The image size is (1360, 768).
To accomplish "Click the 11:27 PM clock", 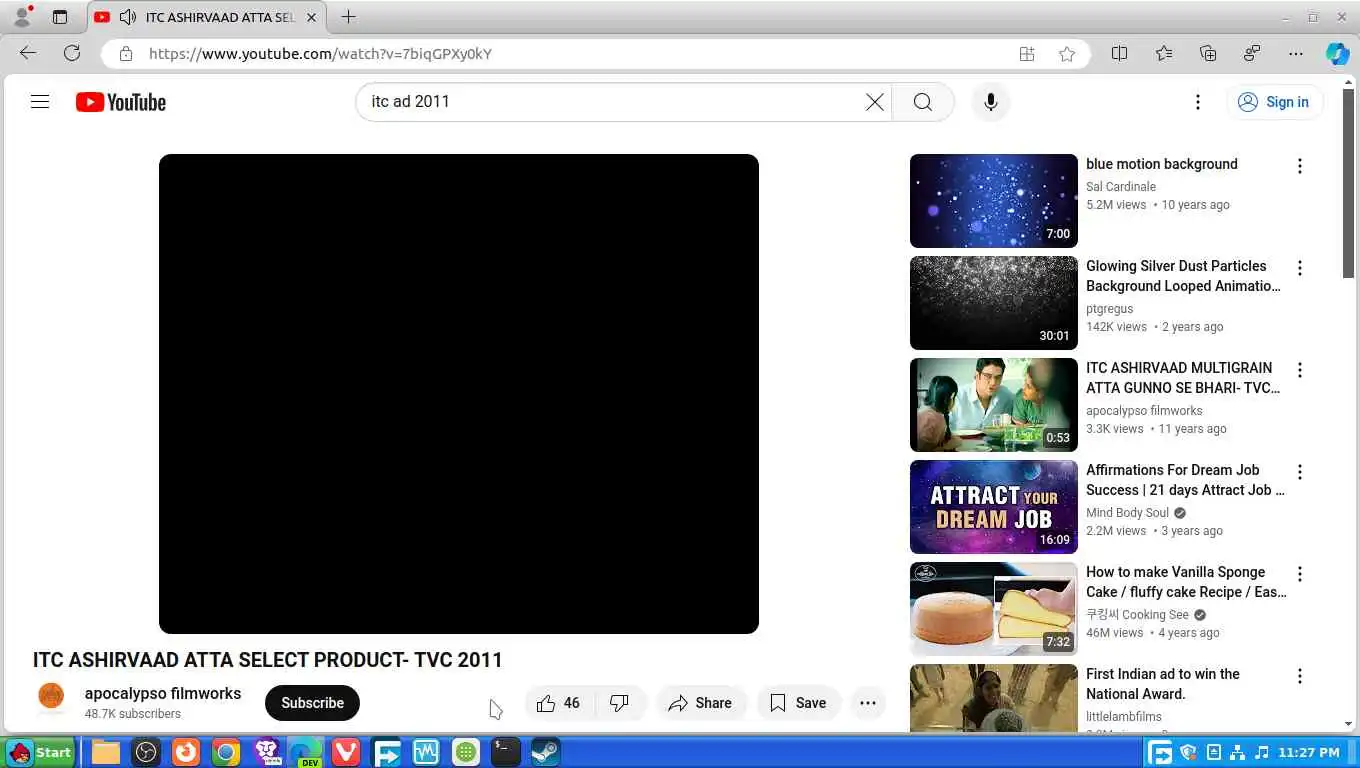I will click(1309, 752).
